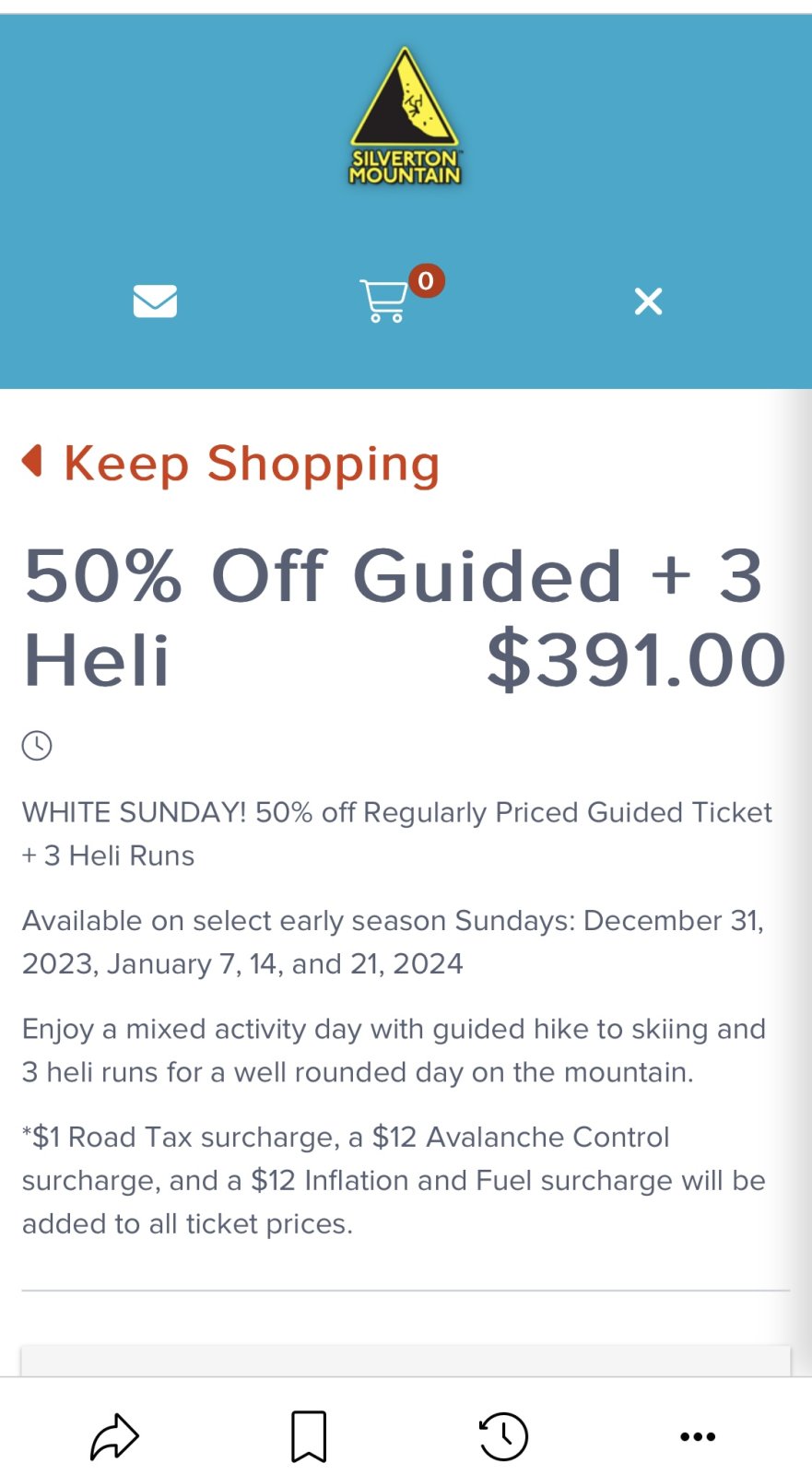Open the three-dot more options menu
The height and width of the screenshot is (1475, 812).
(x=698, y=1435)
